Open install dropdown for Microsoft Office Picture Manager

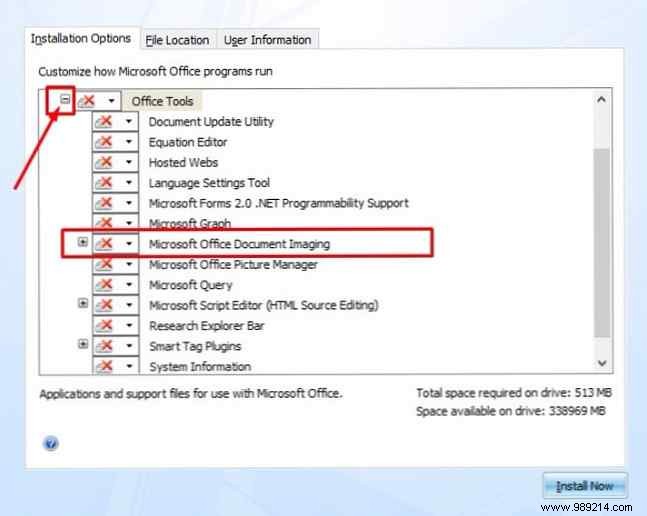129,264
